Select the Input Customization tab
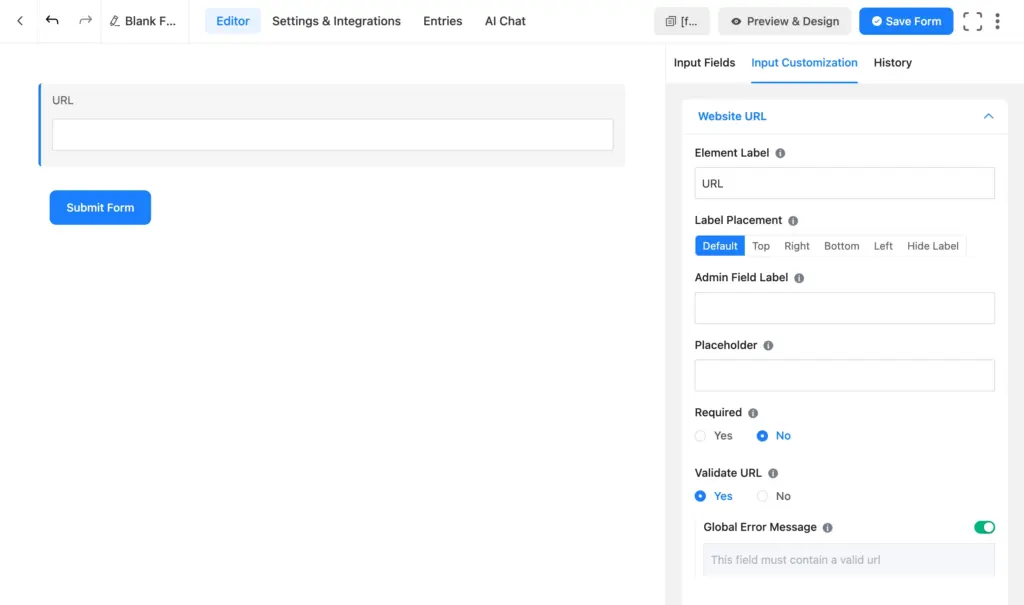The image size is (1024, 605). click(x=804, y=63)
